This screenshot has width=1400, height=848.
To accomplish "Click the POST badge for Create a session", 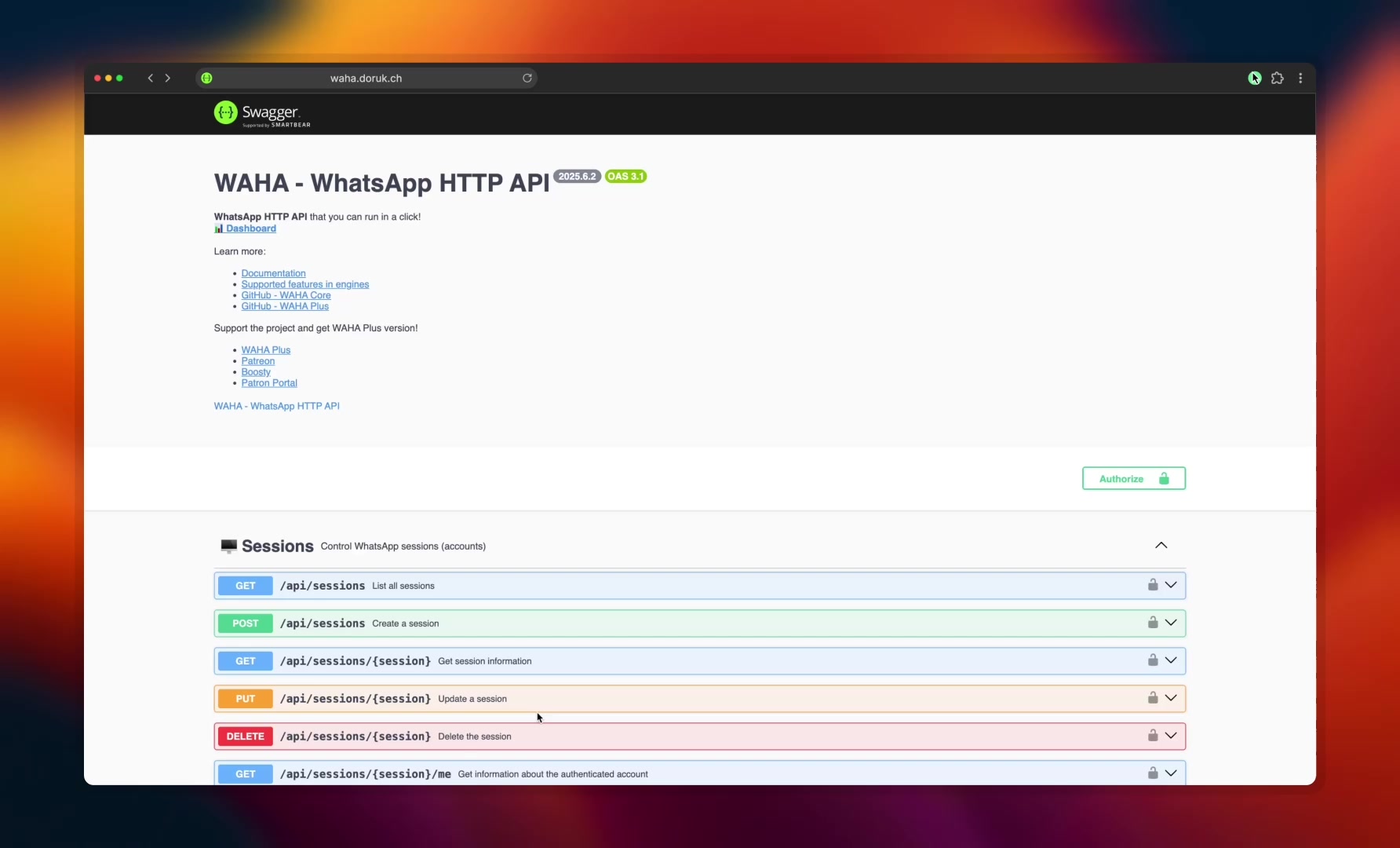I will [246, 623].
